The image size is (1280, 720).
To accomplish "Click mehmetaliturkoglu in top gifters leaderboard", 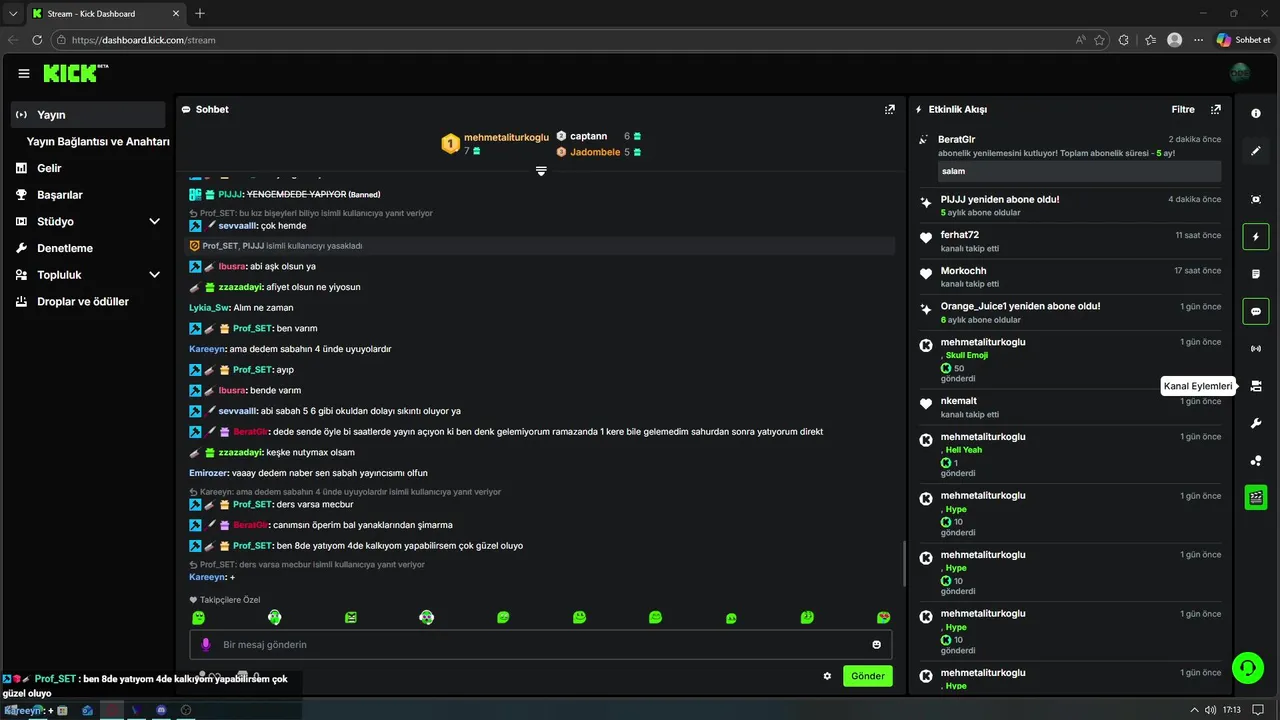I will coord(507,137).
